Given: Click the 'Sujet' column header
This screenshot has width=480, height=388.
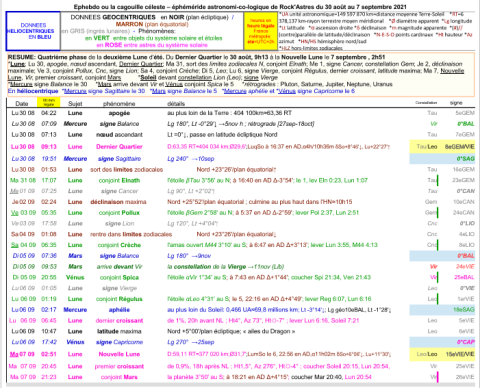Looking at the screenshot, I should pyautogui.click(x=75, y=104).
